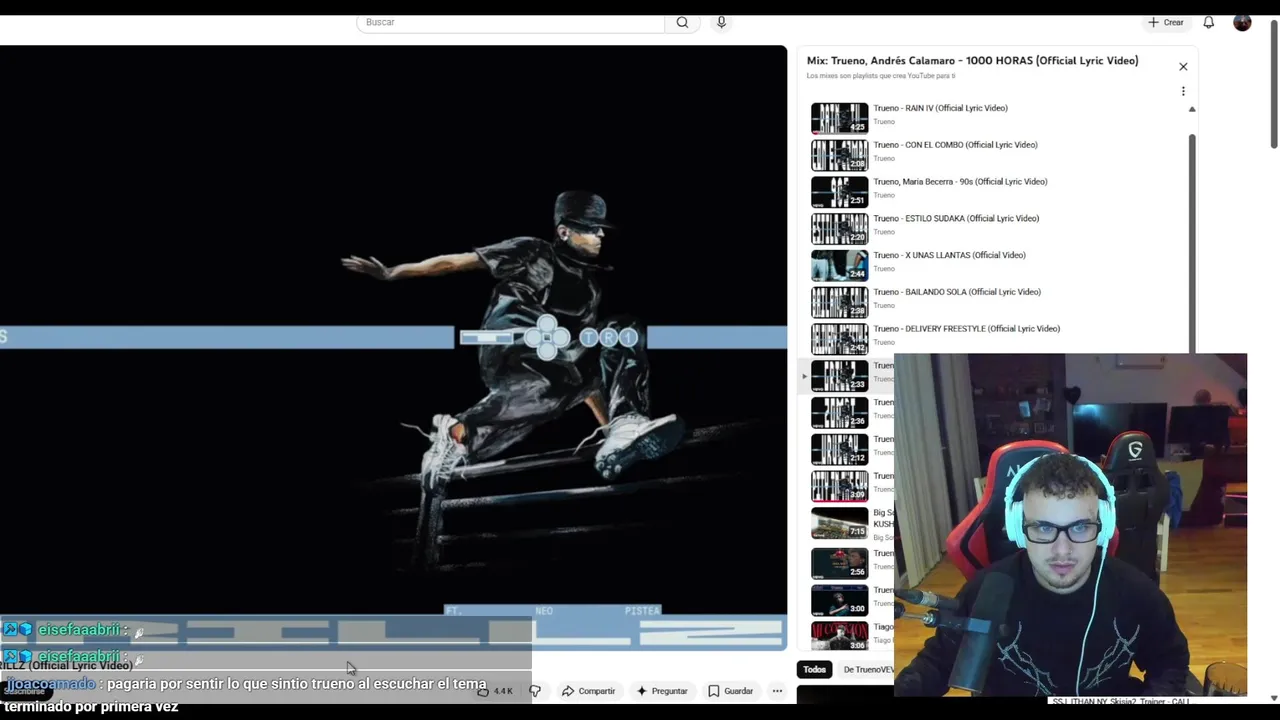The height and width of the screenshot is (720, 1280).
Task: Select the De TruenoVEVO filter chip
Action: click(867, 670)
